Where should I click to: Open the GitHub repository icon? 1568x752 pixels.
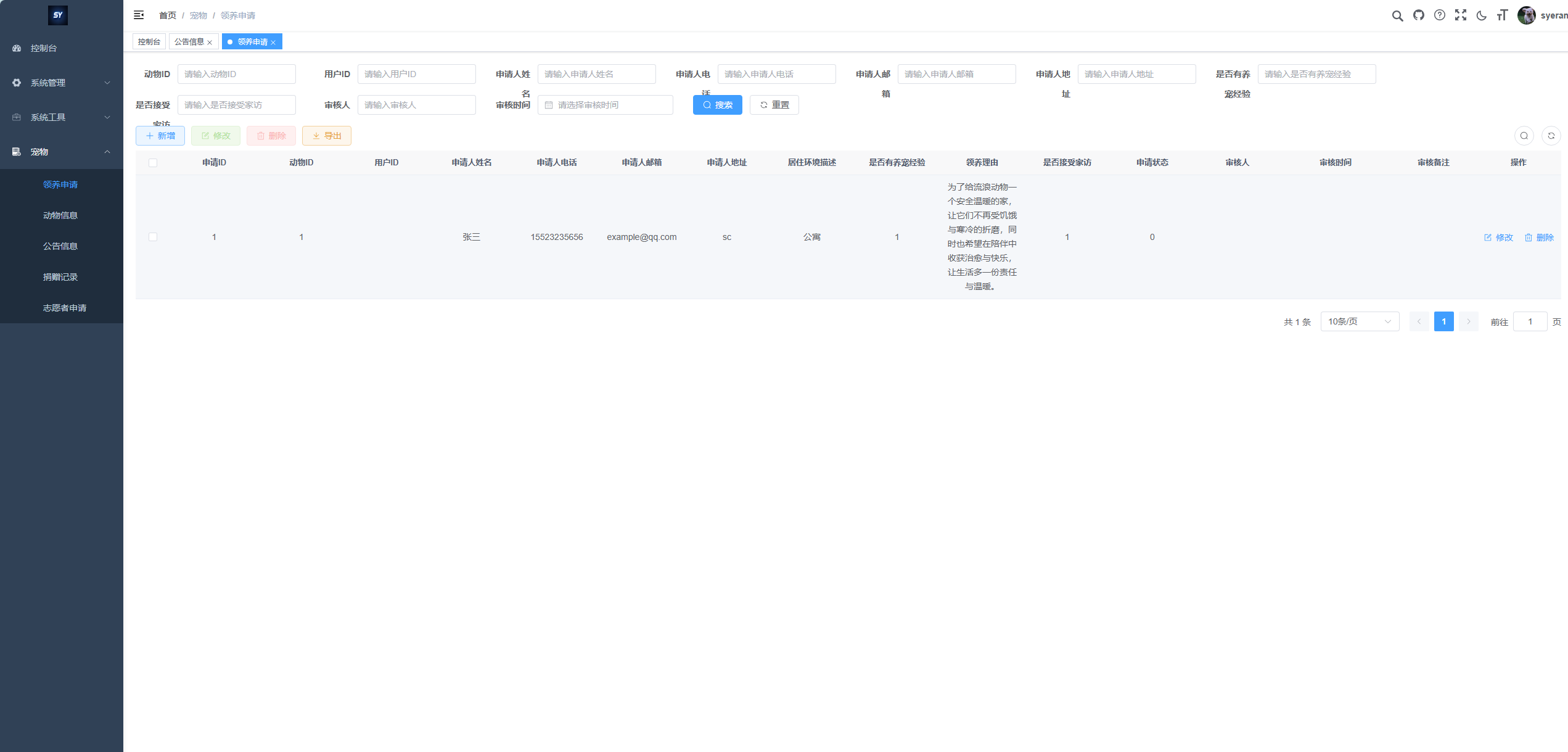[1419, 15]
